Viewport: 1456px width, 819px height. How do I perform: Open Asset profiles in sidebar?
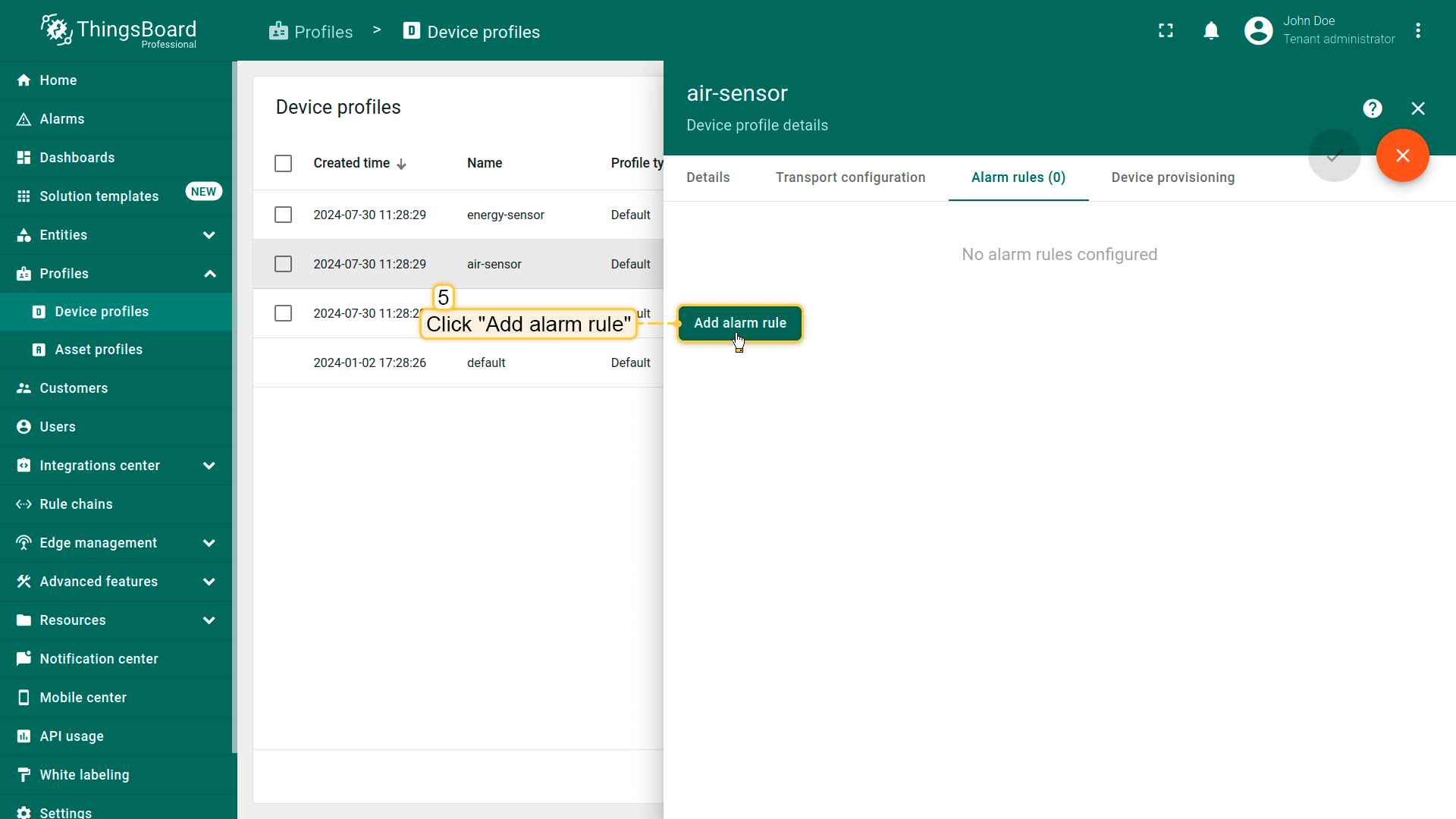(x=99, y=350)
